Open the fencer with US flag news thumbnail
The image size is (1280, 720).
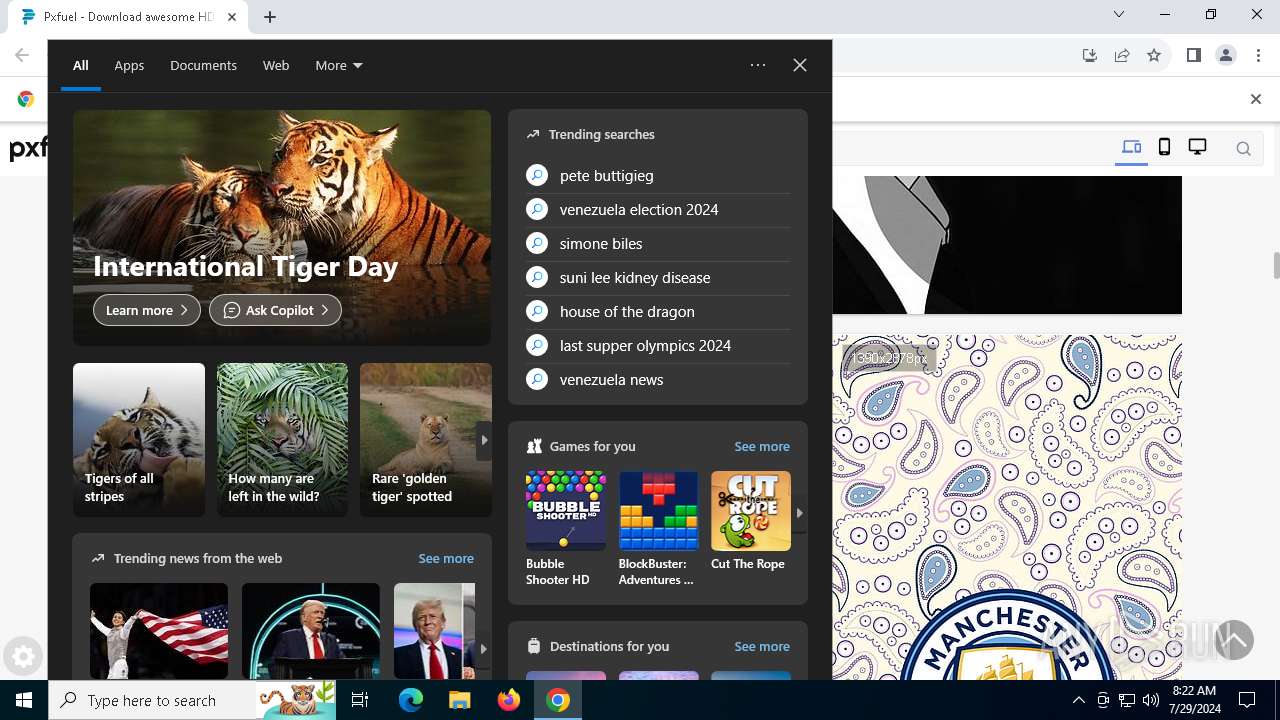159,631
